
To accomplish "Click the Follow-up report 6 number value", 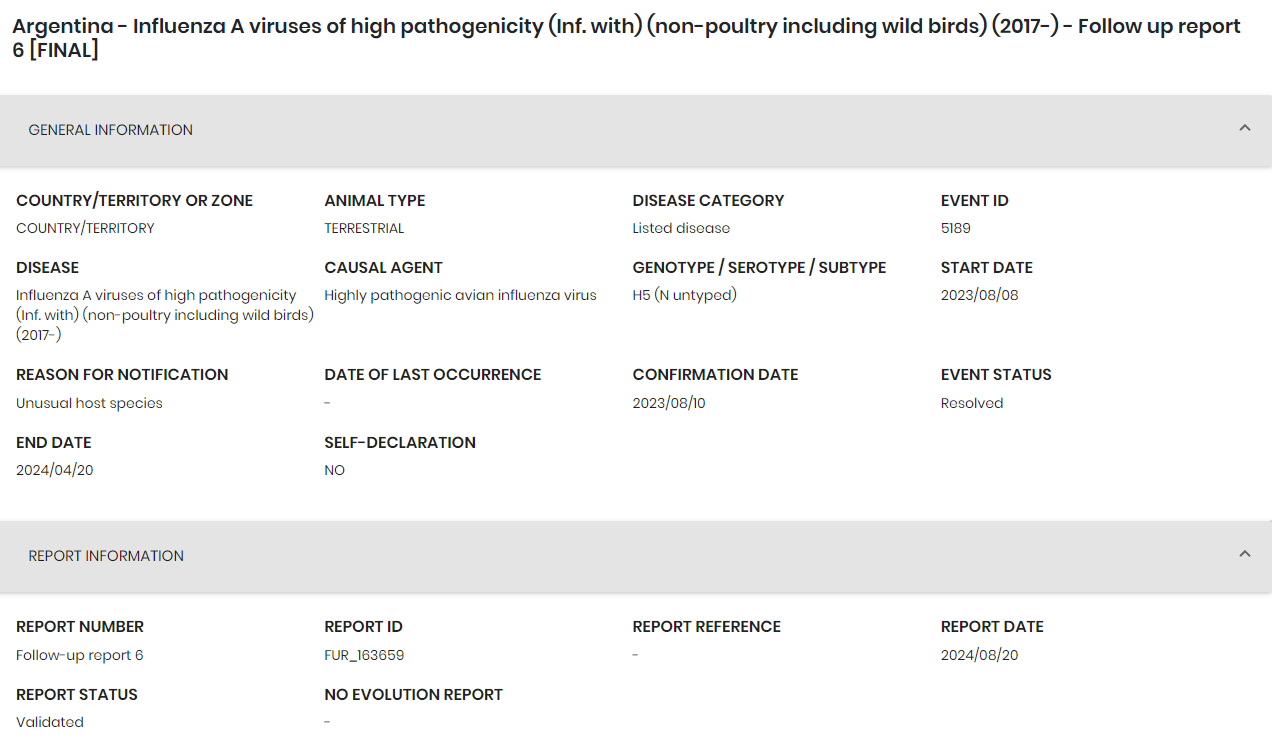I will (80, 655).
